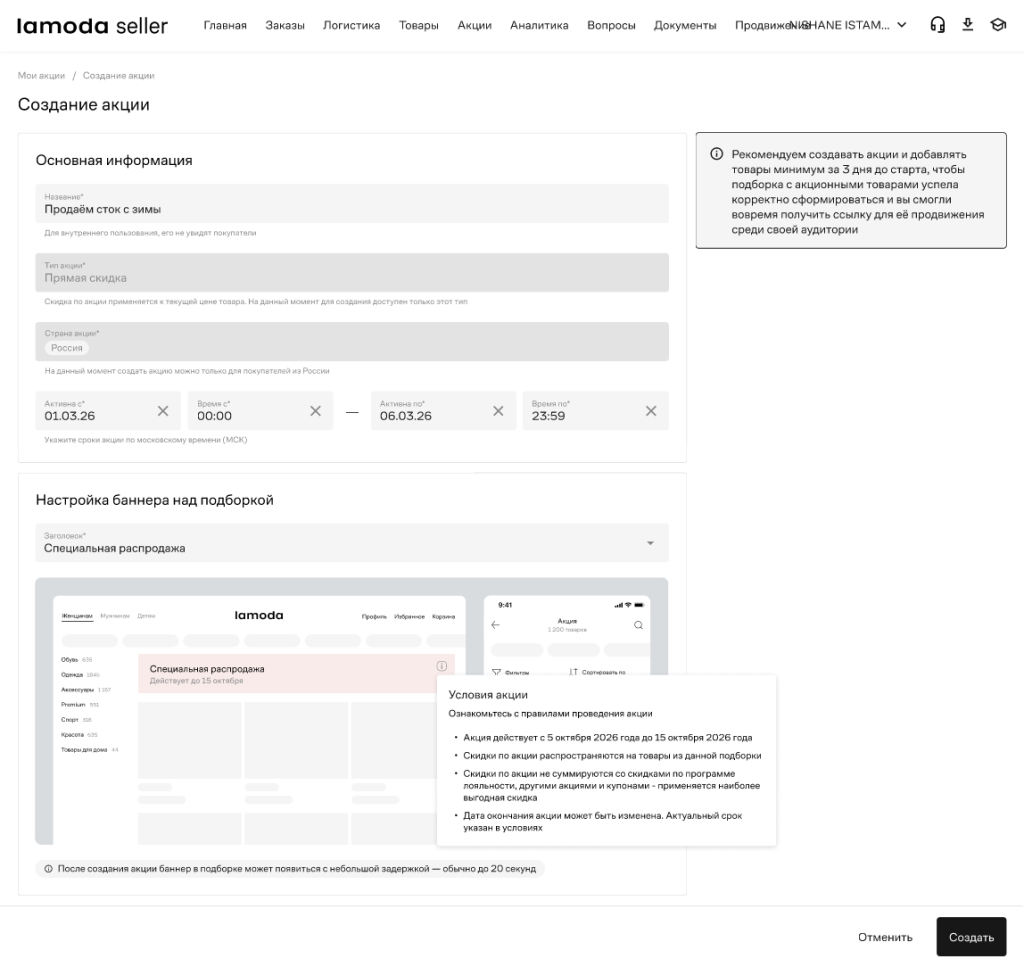Click 'Настройка баннера над подборкой' heading

coord(154,500)
